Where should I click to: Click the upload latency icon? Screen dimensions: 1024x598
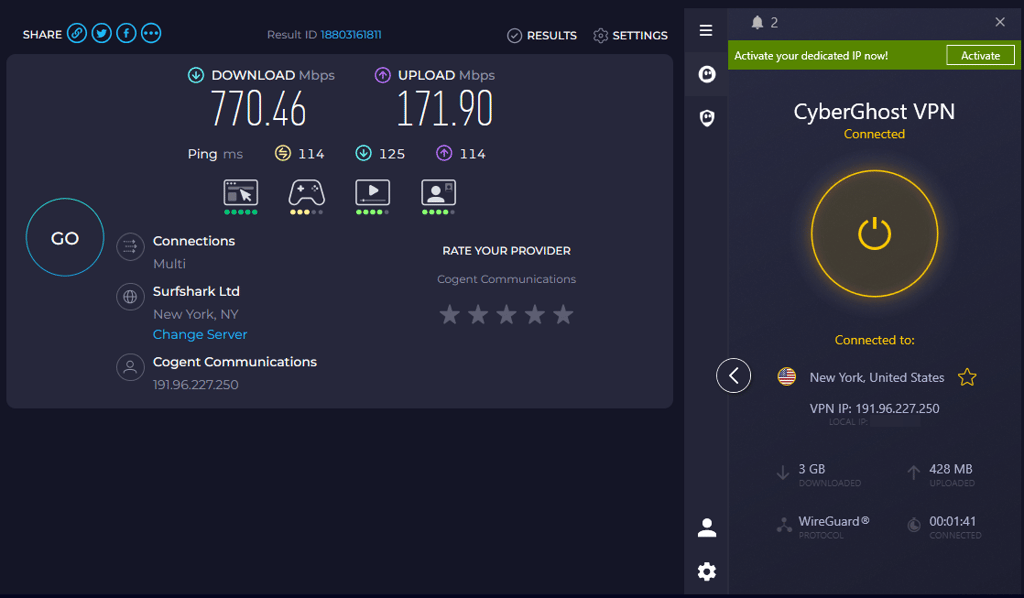(x=444, y=153)
